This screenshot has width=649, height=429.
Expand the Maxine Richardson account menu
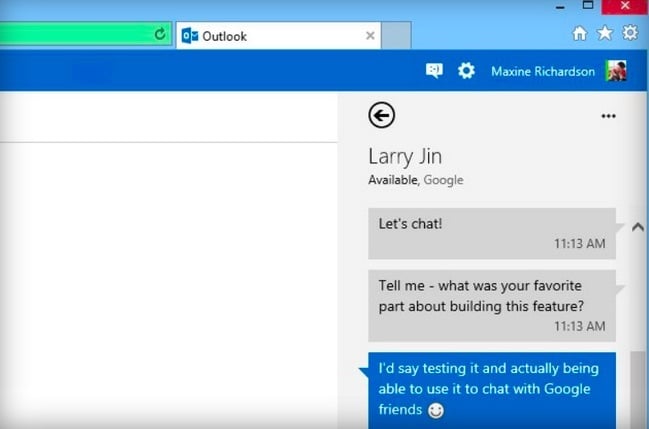click(x=542, y=71)
